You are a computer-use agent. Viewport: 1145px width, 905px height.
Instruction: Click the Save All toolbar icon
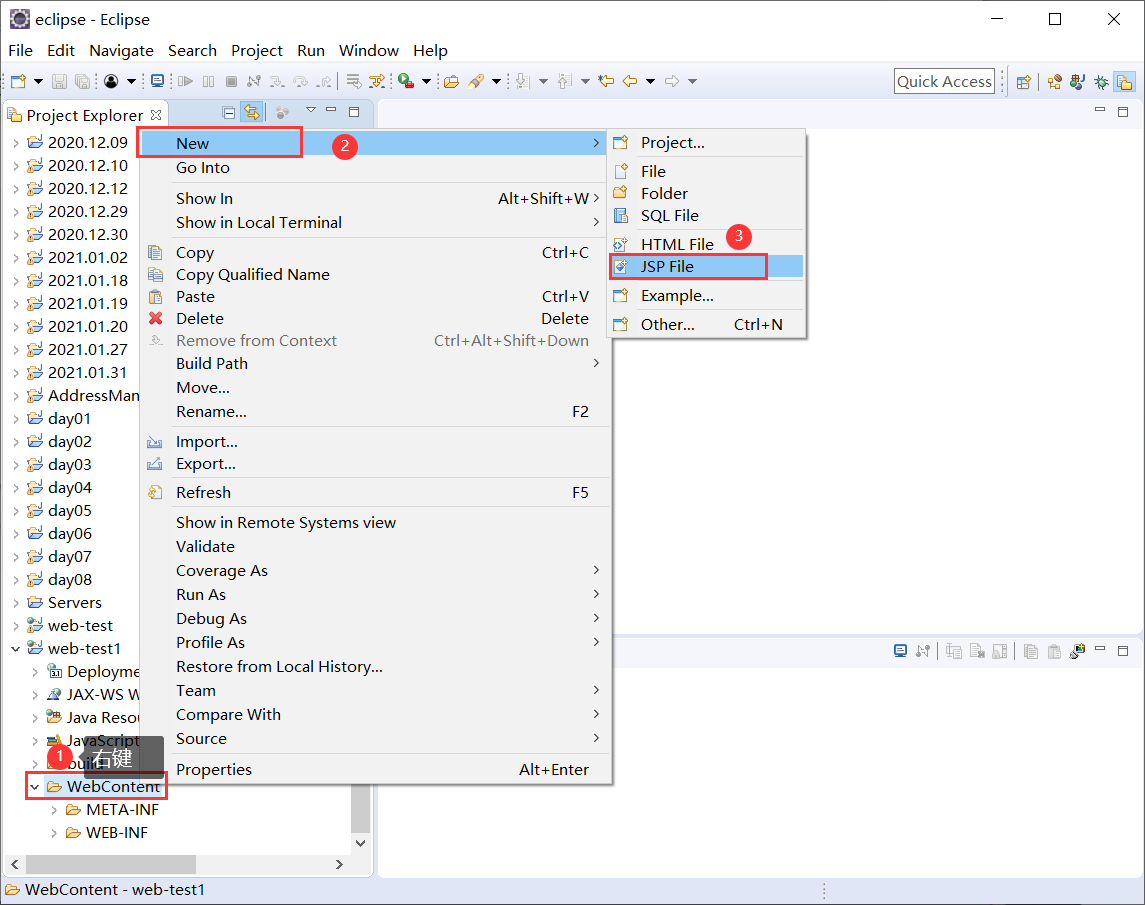(x=83, y=81)
